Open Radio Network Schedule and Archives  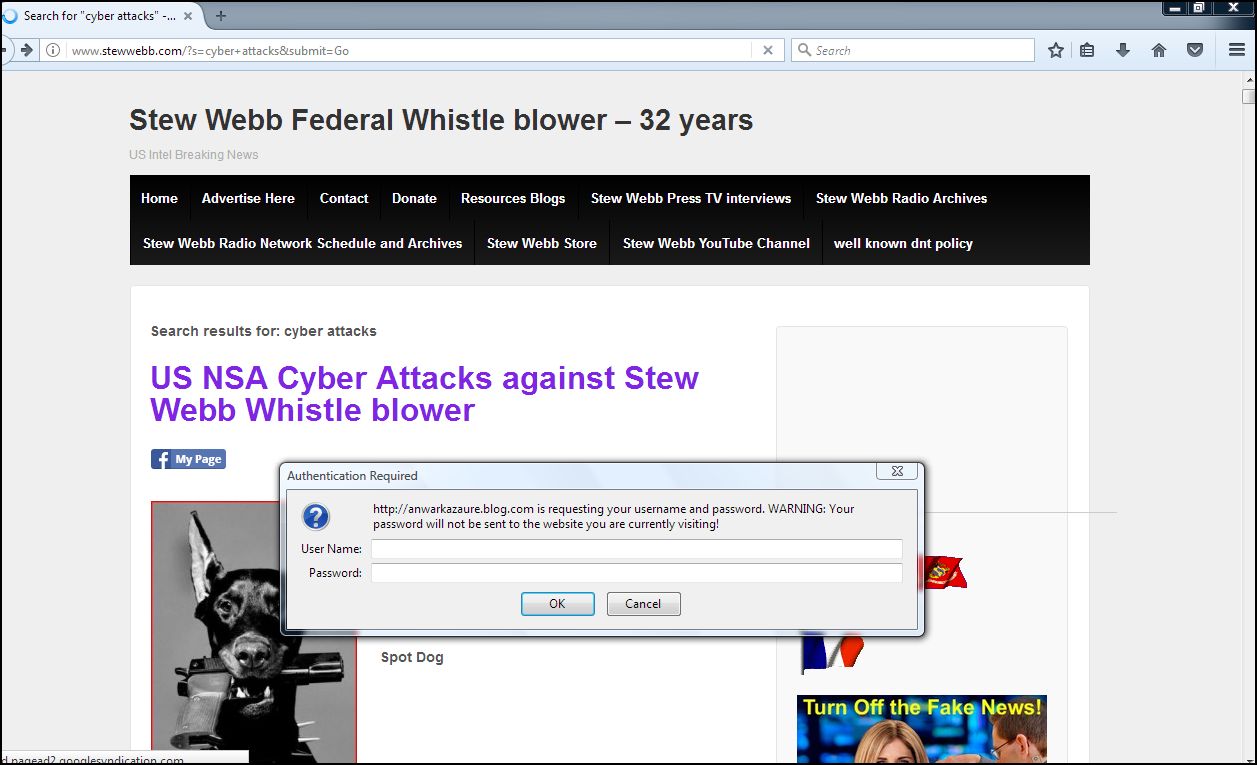(x=303, y=243)
